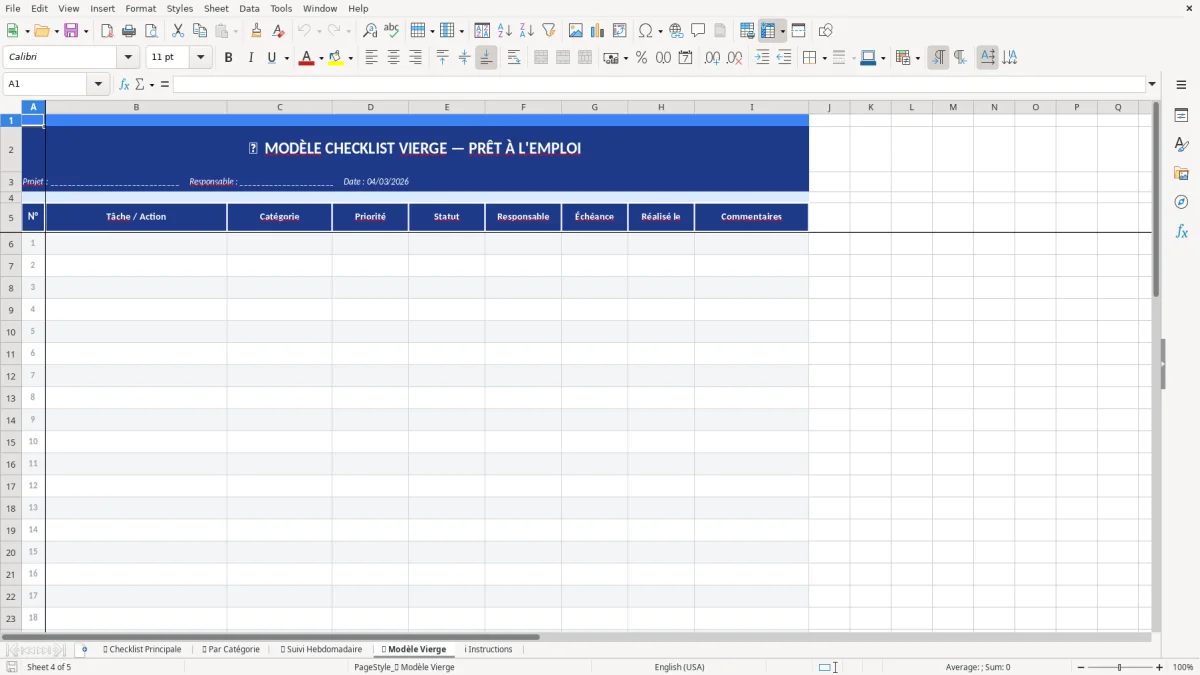Switch to Checklist Principale sheet tab
The height and width of the screenshot is (675, 1200).
click(x=142, y=649)
